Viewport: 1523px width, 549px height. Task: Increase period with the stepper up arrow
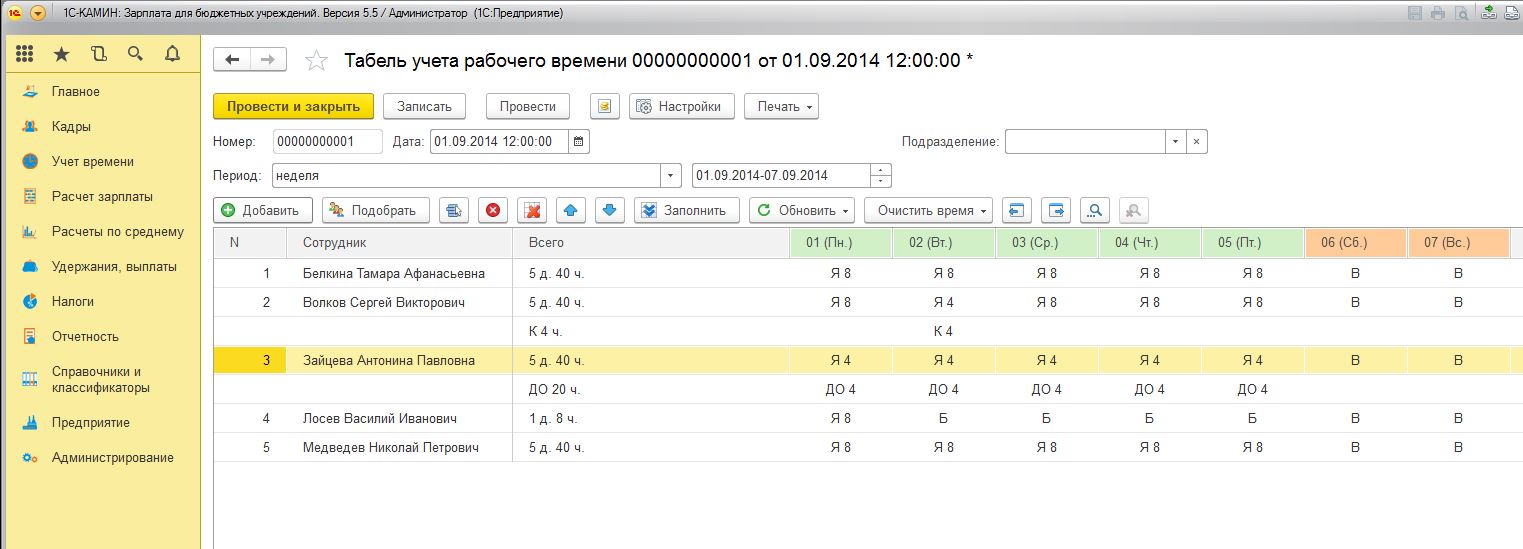click(x=881, y=170)
